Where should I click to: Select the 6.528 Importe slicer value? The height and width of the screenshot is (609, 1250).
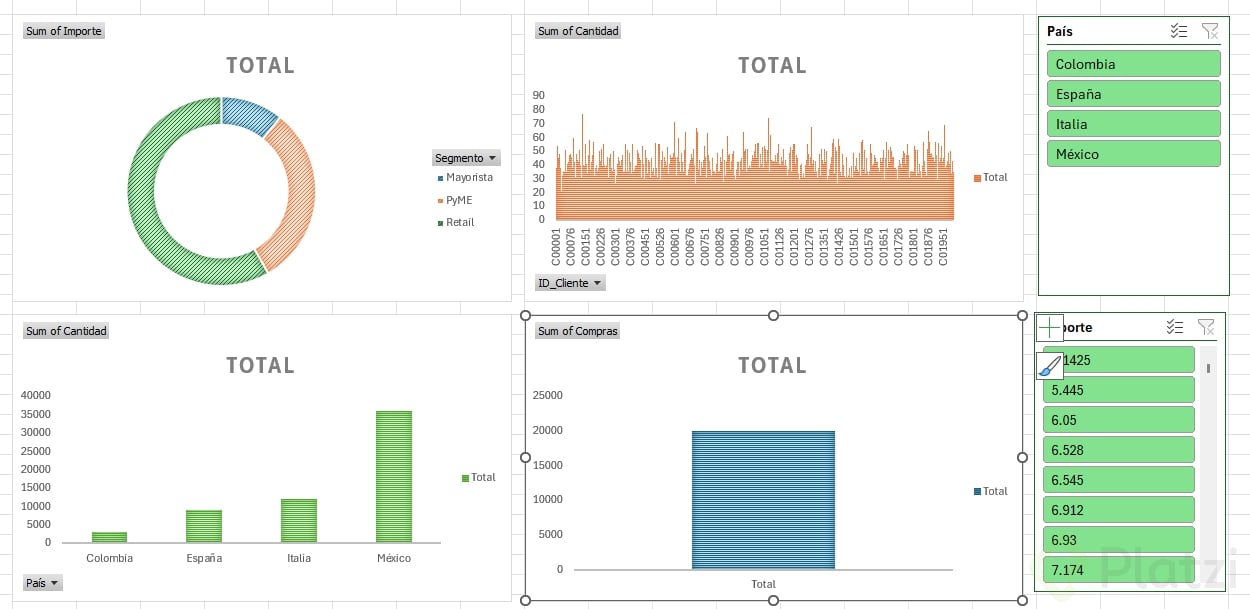[x=1119, y=450]
